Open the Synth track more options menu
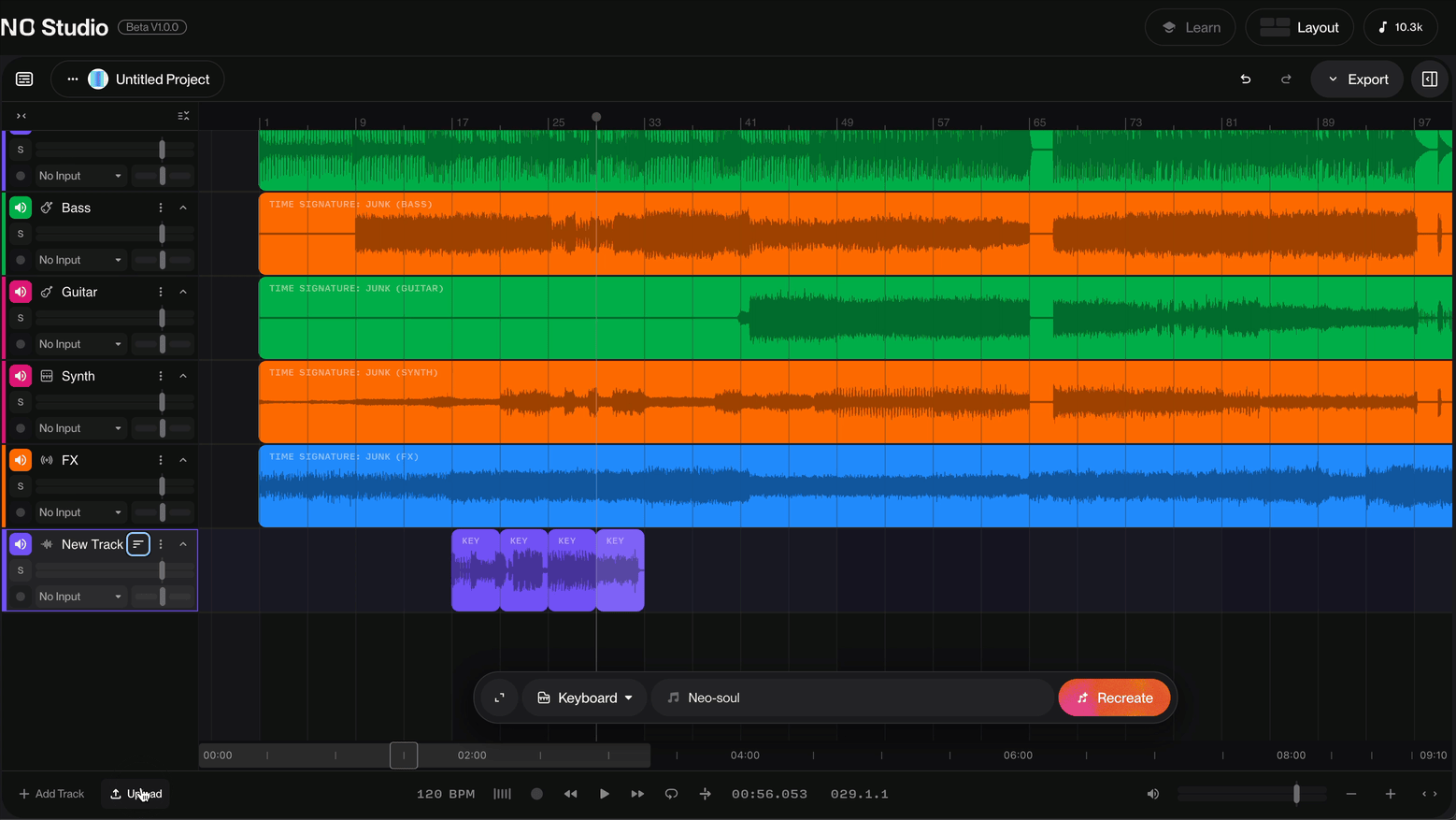Screen dimensions: 1456x820 (161, 376)
